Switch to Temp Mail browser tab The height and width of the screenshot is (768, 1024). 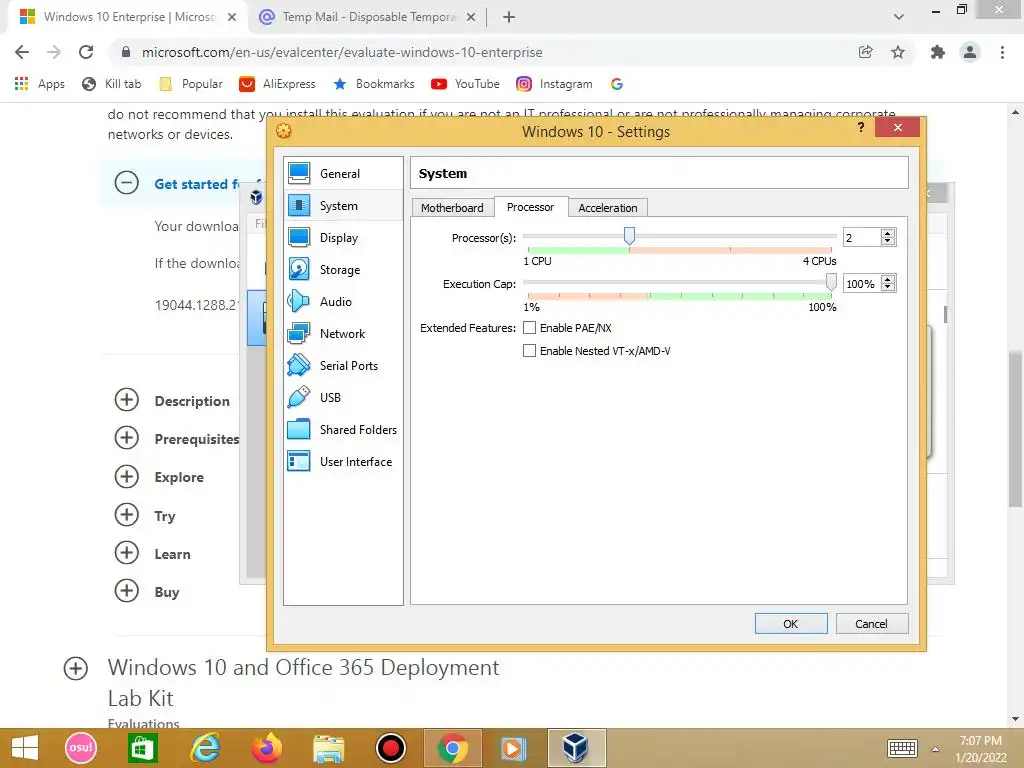[366, 17]
